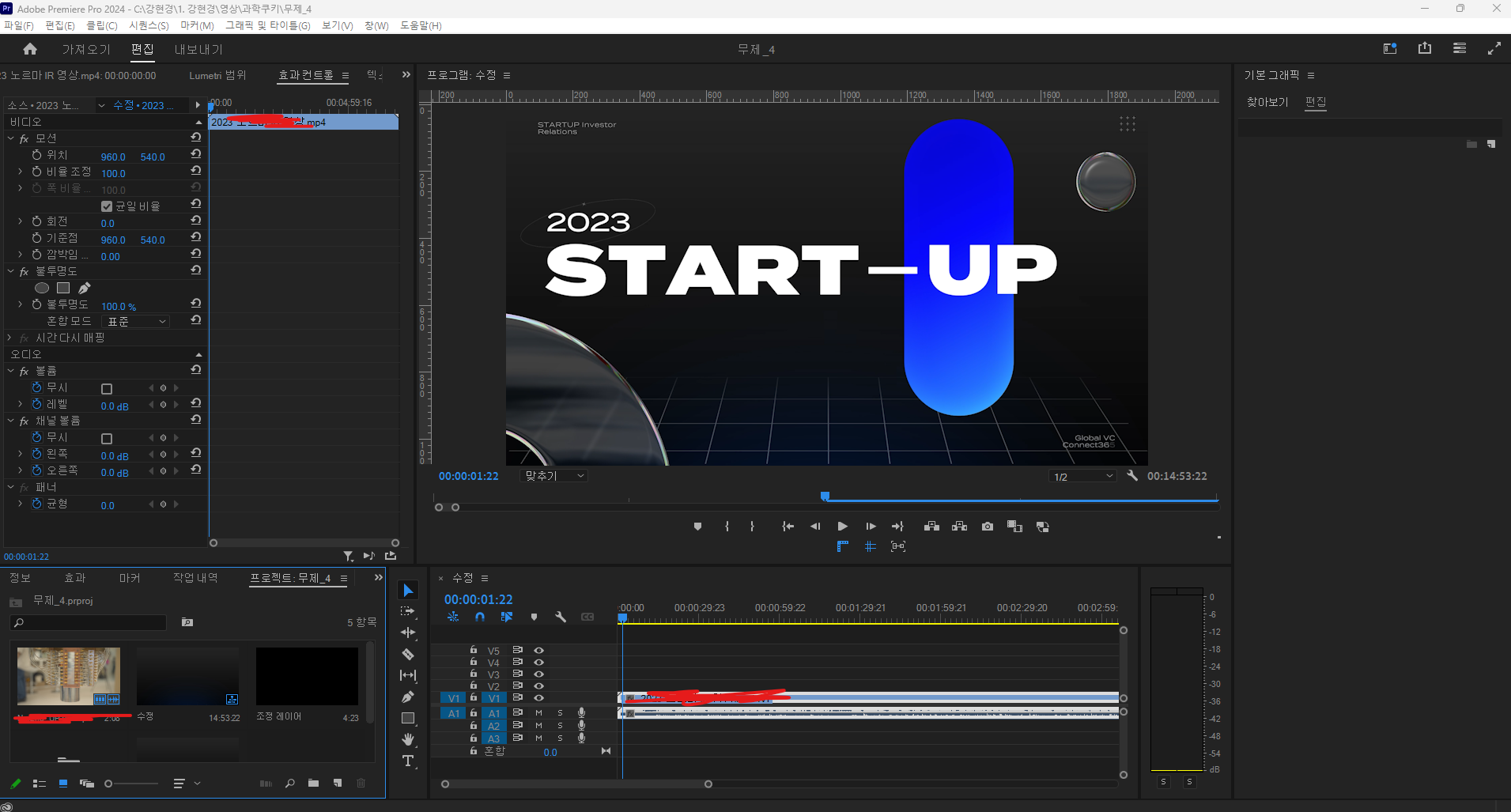Open 효과 tab in lower-left panel
1511x812 pixels.
75,578
